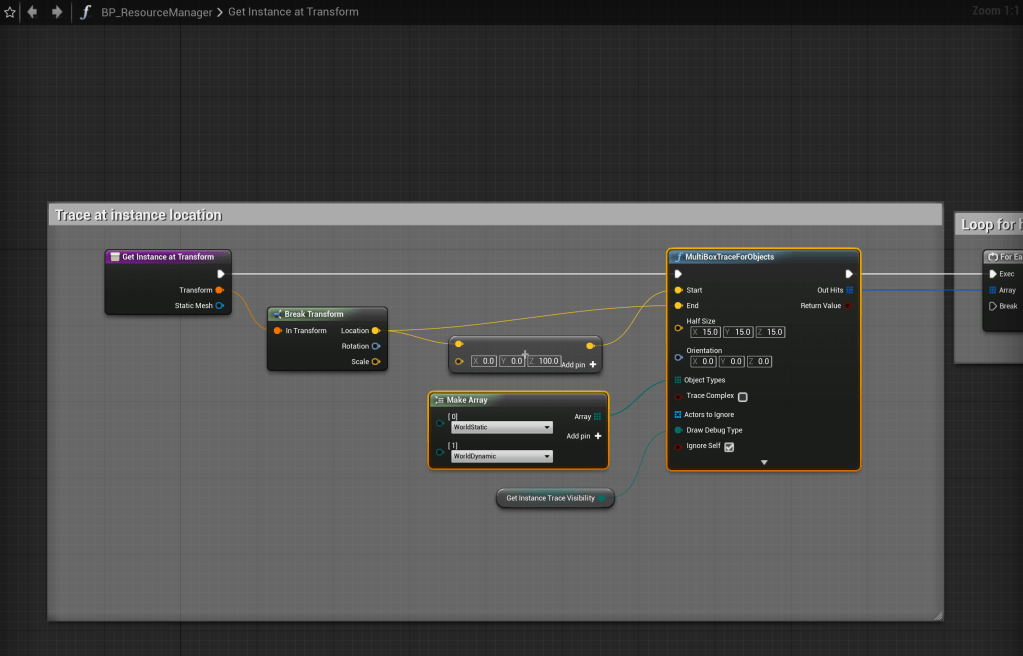Toggle the Trace Complex checkbox
The image size is (1023, 656).
(742, 397)
